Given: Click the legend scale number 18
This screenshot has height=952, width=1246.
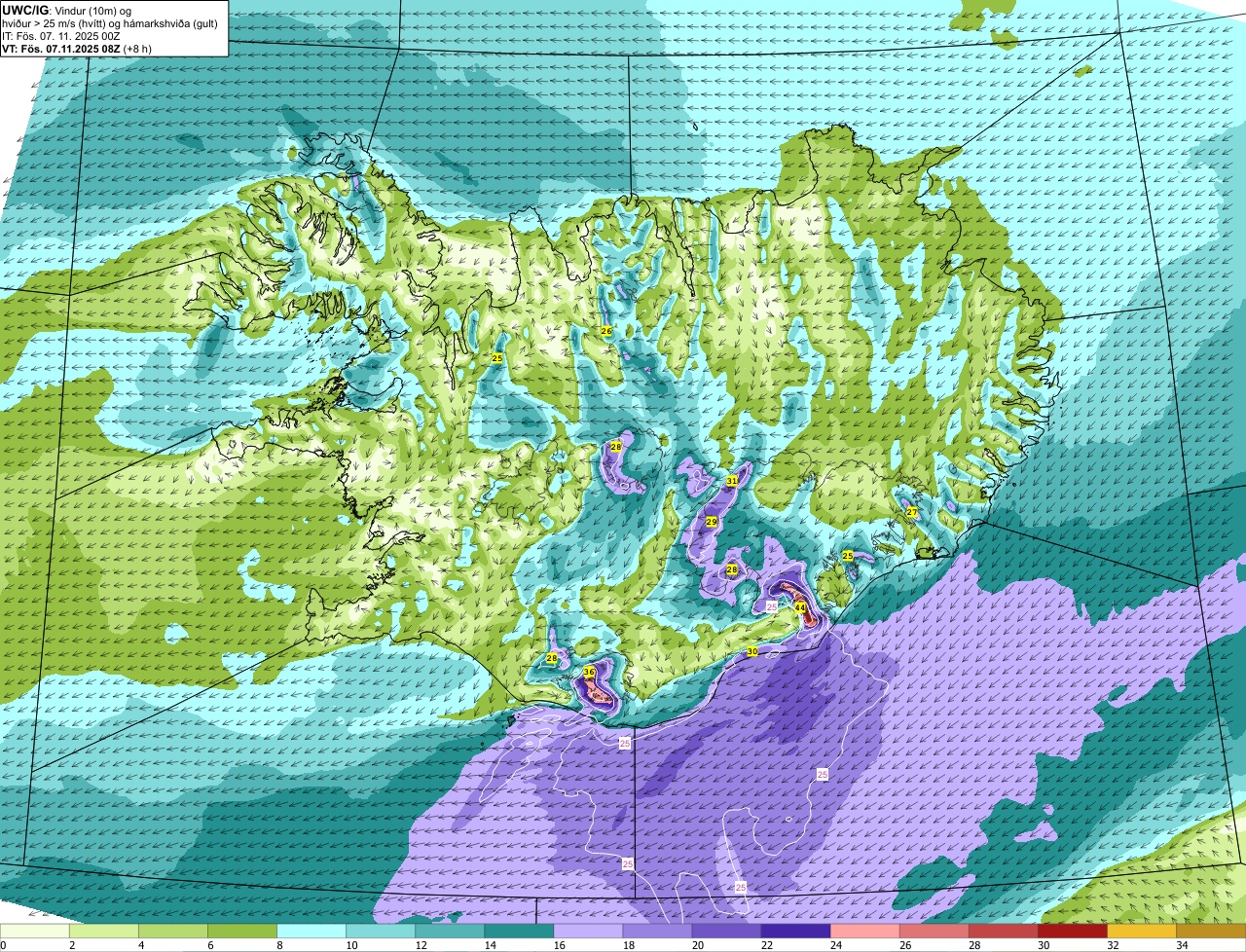Looking at the screenshot, I should [x=627, y=945].
